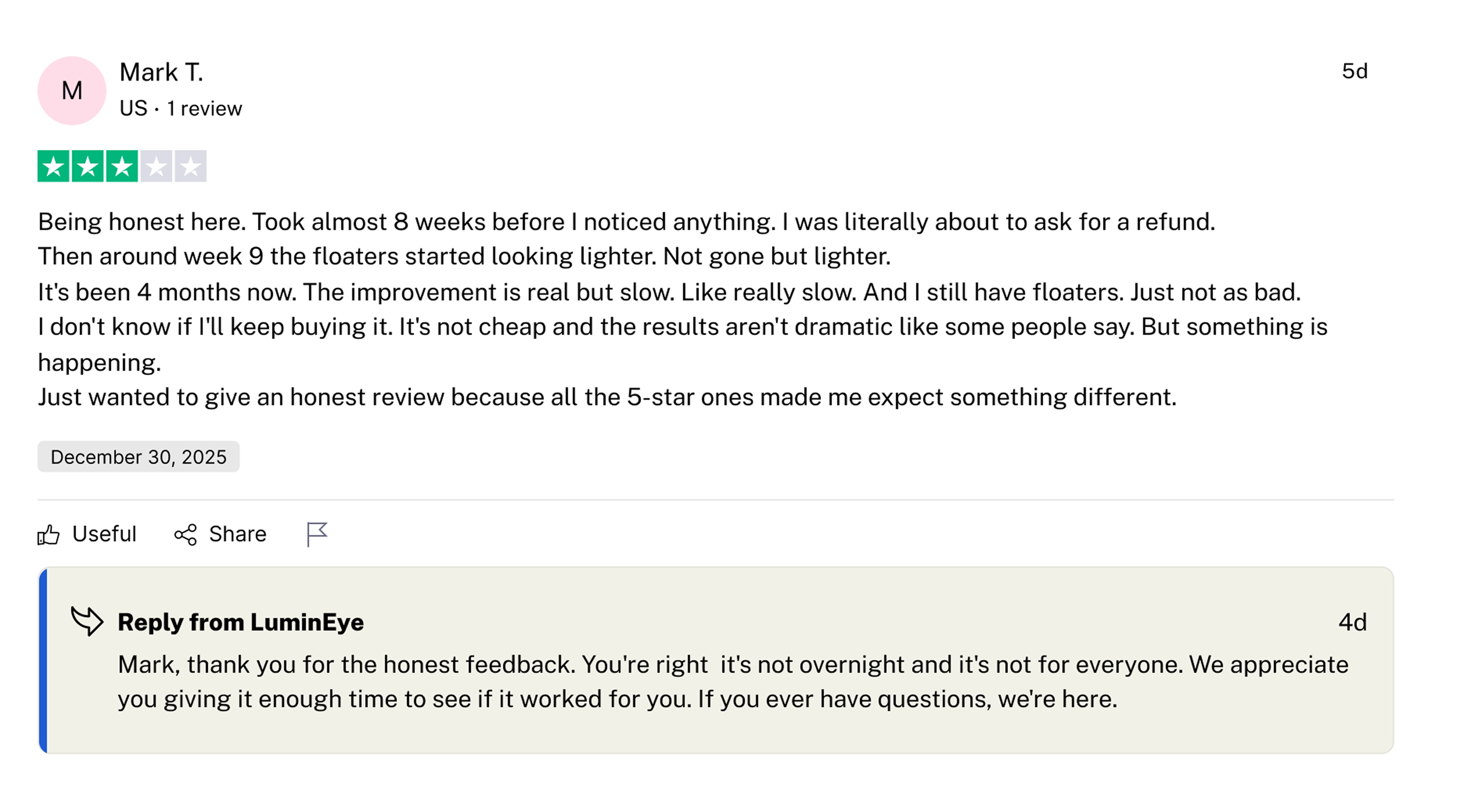Select the first green rating star

[53, 166]
